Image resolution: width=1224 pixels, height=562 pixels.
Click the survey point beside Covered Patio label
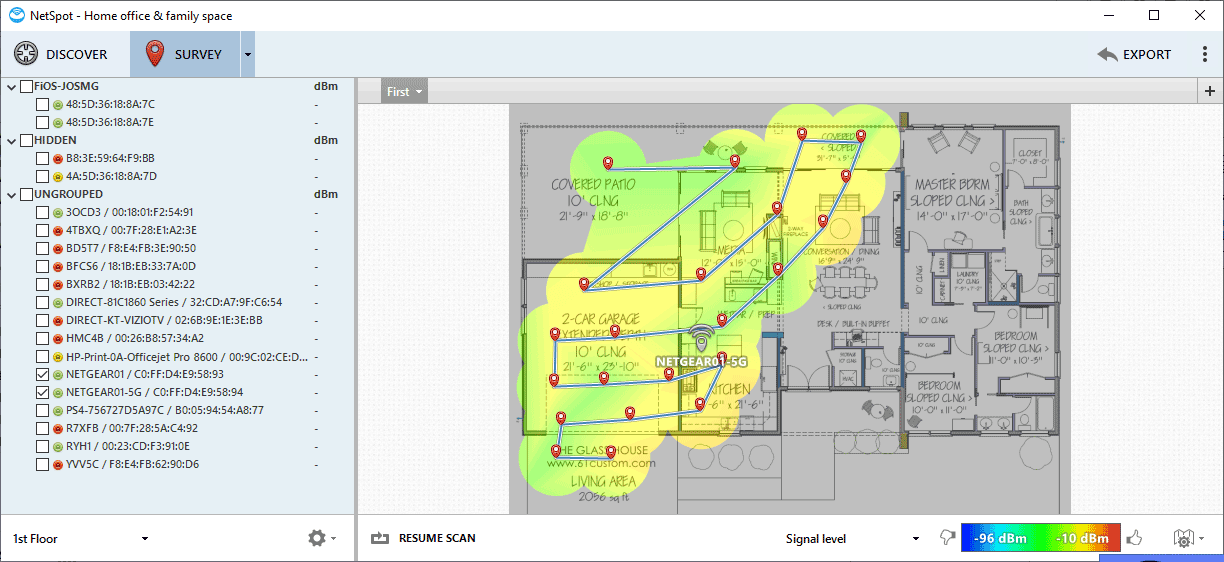607,163
